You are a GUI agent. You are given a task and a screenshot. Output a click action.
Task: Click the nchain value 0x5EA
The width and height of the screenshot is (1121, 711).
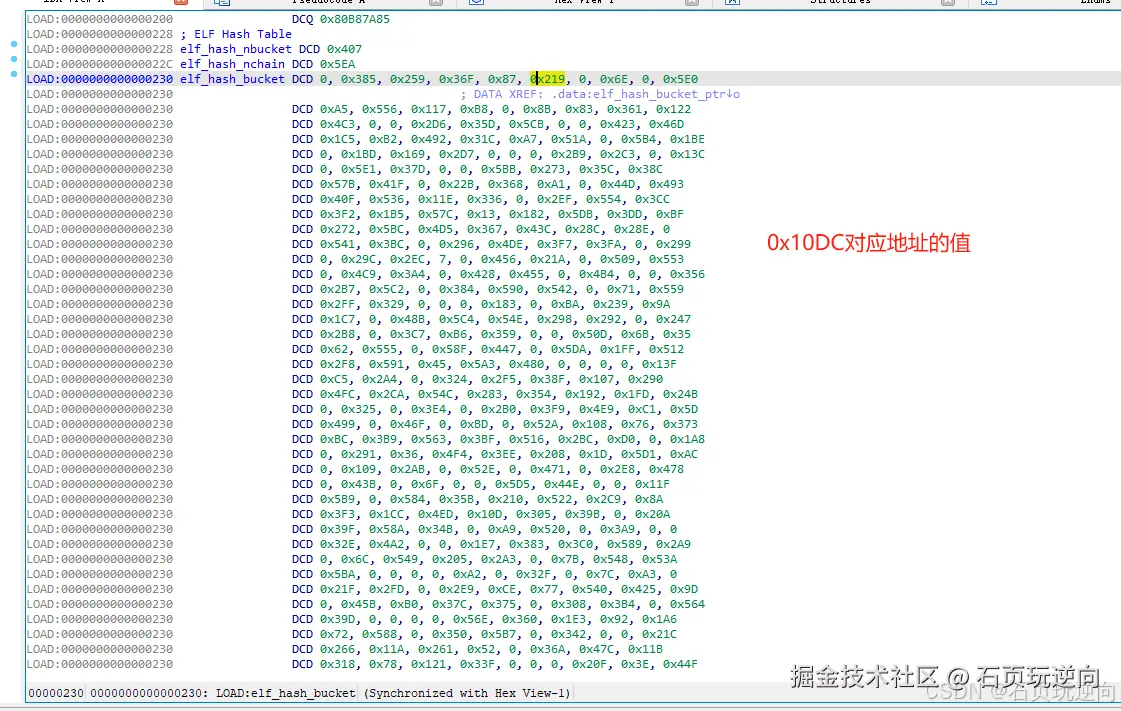tap(337, 64)
